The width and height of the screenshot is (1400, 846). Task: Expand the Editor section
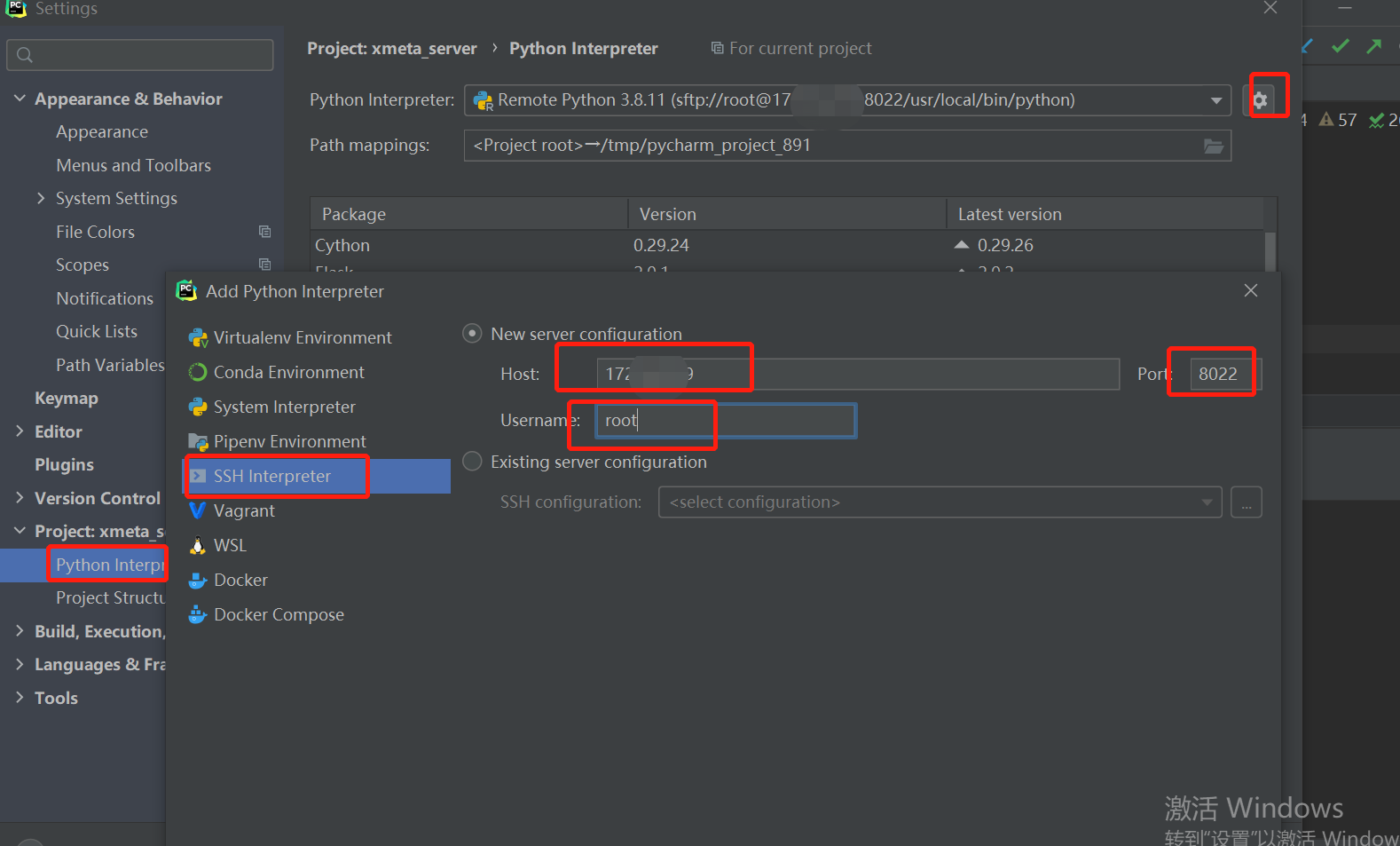tap(20, 431)
